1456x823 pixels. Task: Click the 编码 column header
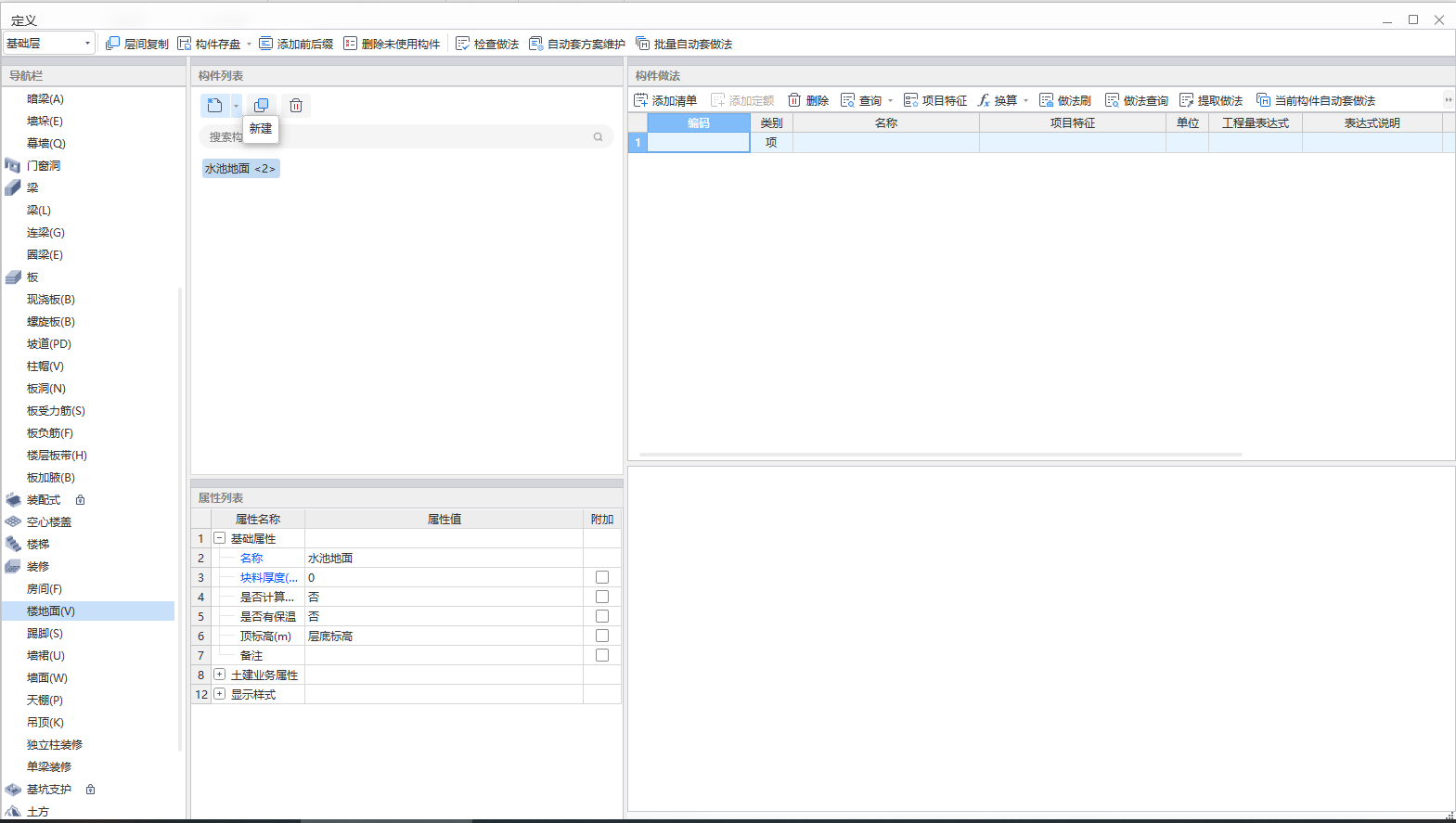(x=699, y=122)
